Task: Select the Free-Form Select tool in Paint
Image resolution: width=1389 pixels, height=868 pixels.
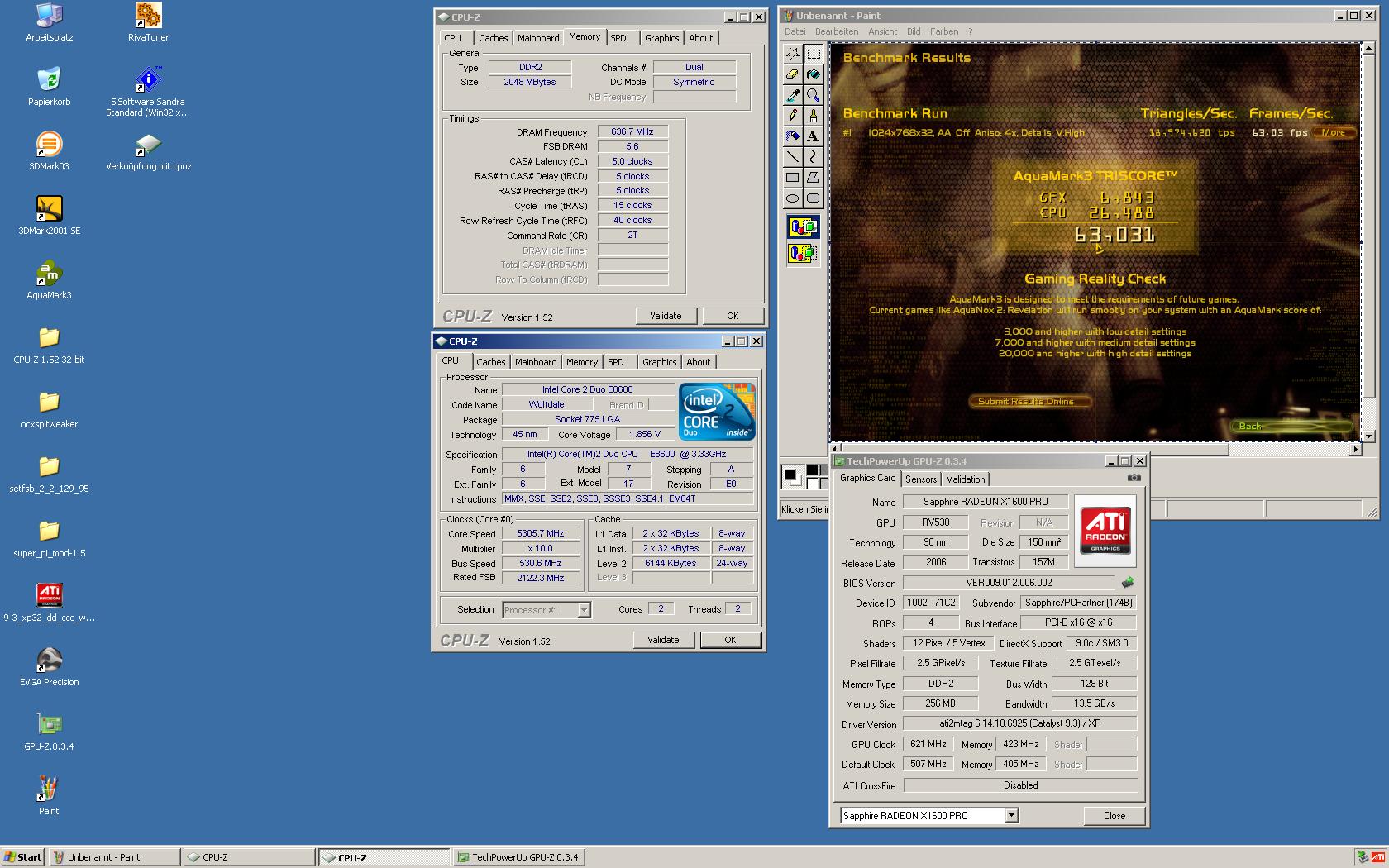Action: [792, 54]
